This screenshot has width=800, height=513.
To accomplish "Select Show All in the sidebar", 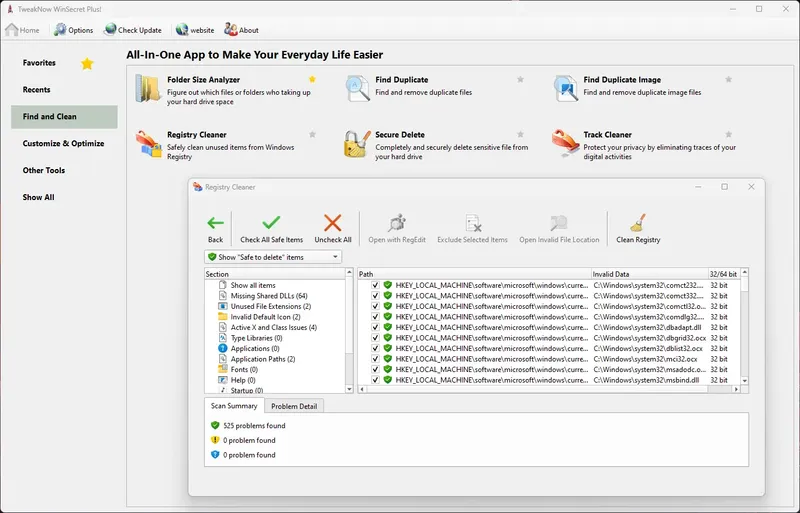I will point(38,197).
